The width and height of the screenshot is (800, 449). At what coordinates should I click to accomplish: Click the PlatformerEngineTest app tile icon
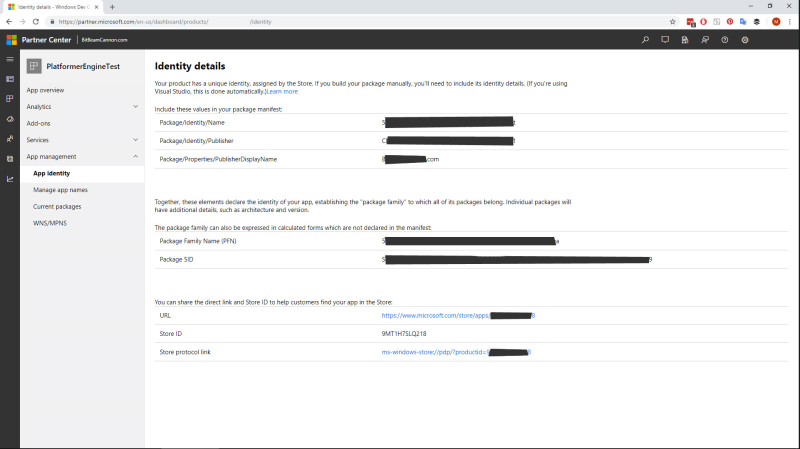(34, 66)
